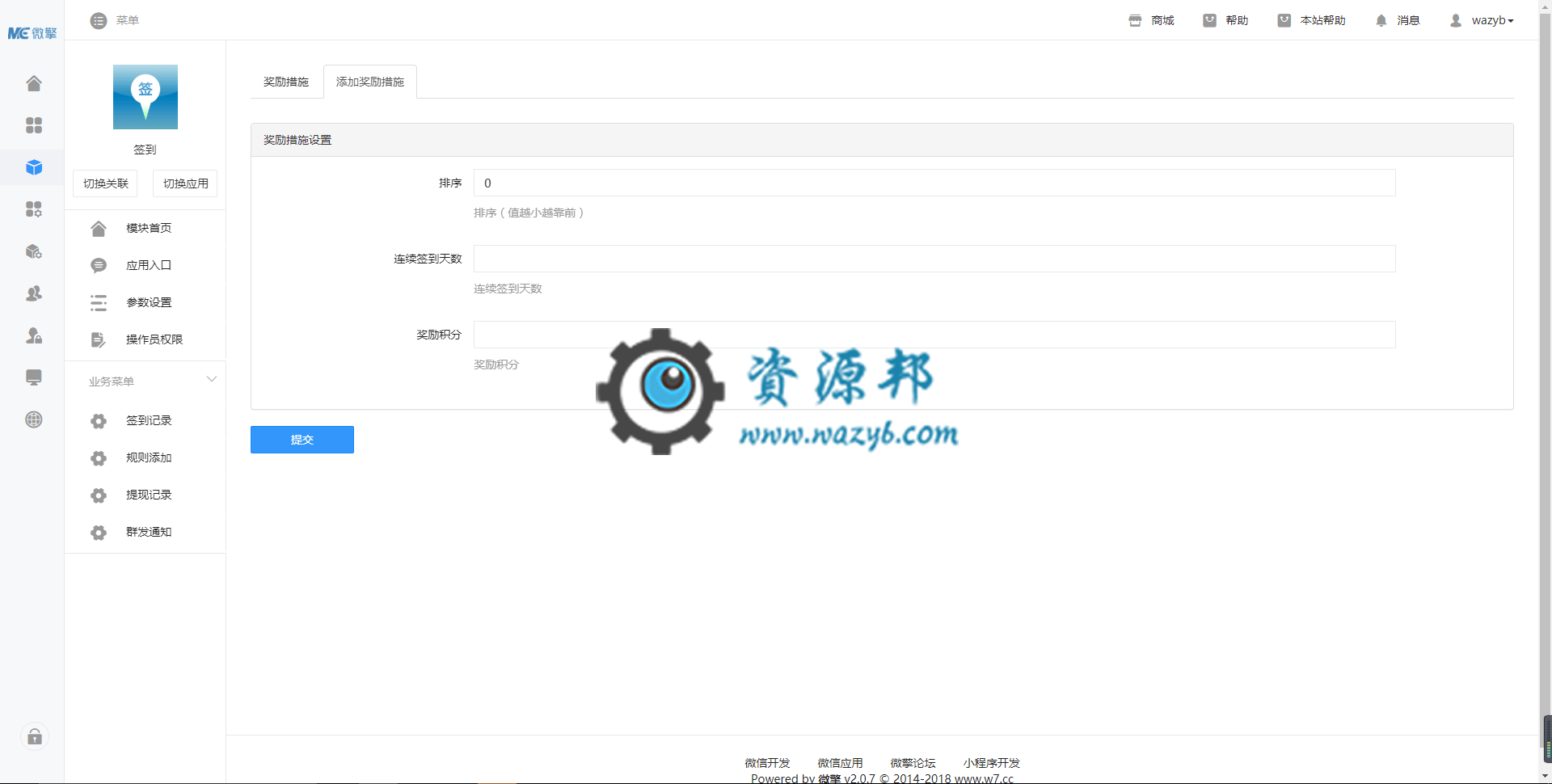Click 帮助 in the top bar

[x=1225, y=20]
